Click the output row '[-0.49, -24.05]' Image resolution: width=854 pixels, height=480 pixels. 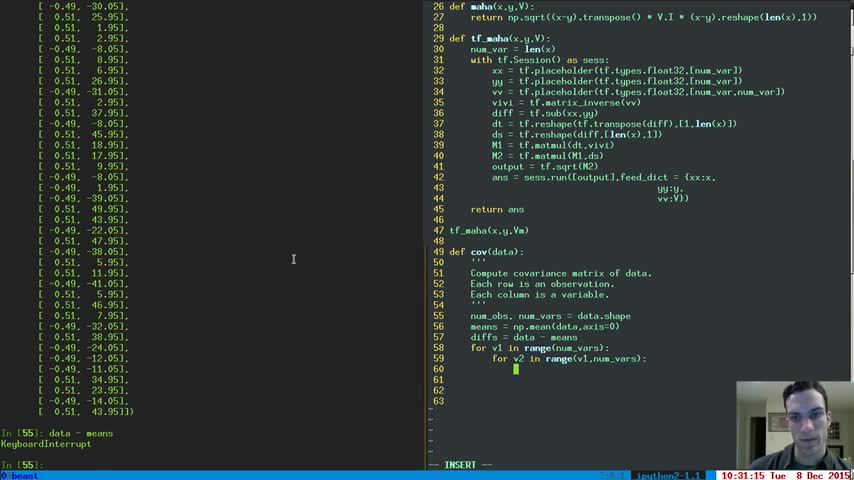point(83,348)
